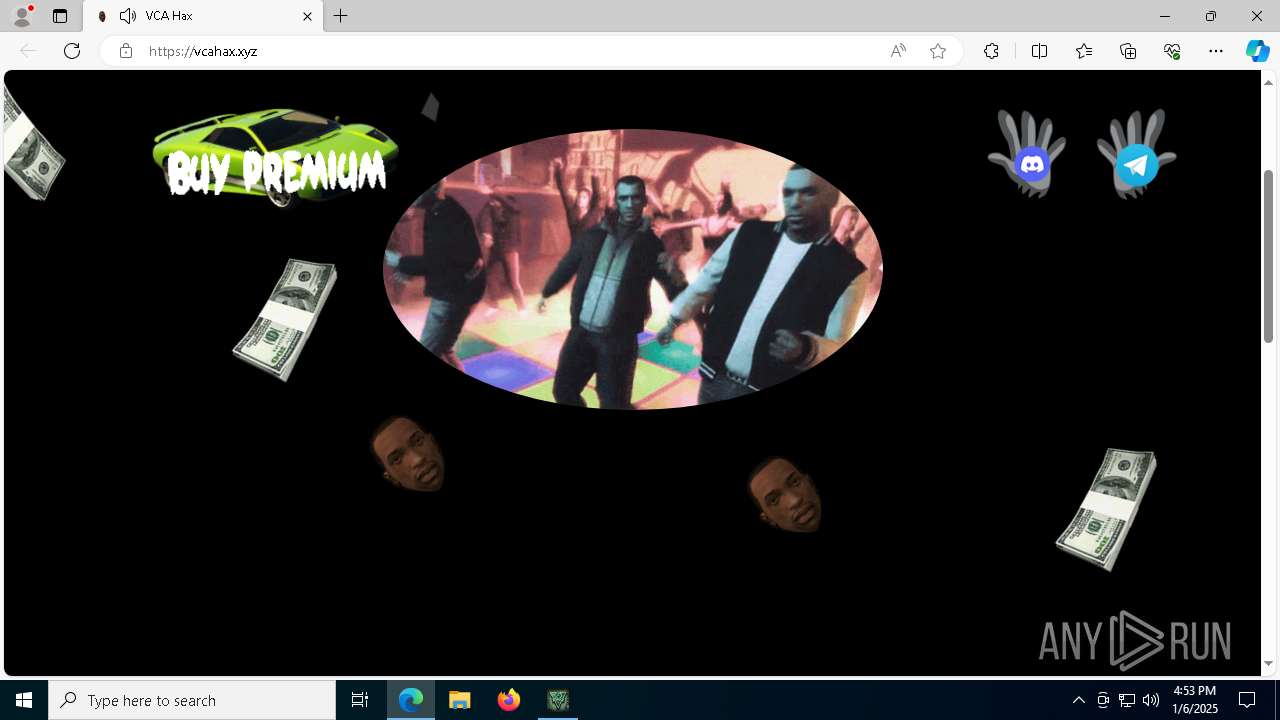Open Read aloud in the address bar

tap(898, 51)
